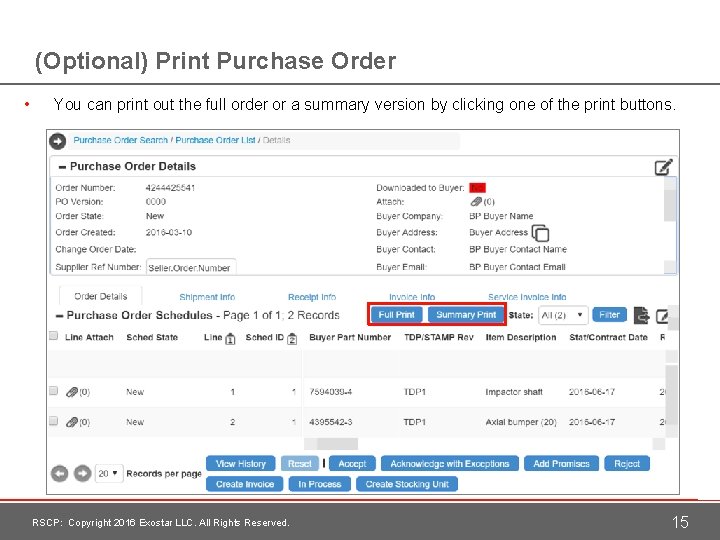Open the edit icon in Purchase Order Details
Viewport: 720px width, 540px height.
pos(664,167)
